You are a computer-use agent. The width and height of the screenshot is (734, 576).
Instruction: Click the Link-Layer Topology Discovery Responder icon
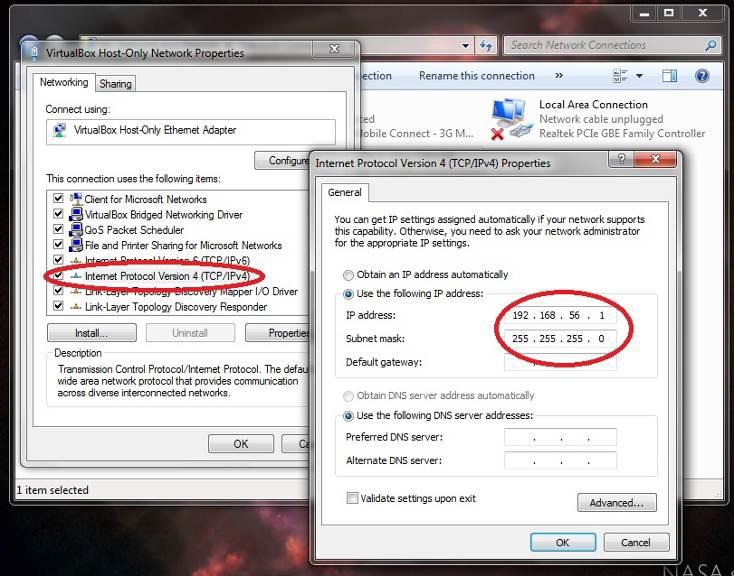[76, 307]
